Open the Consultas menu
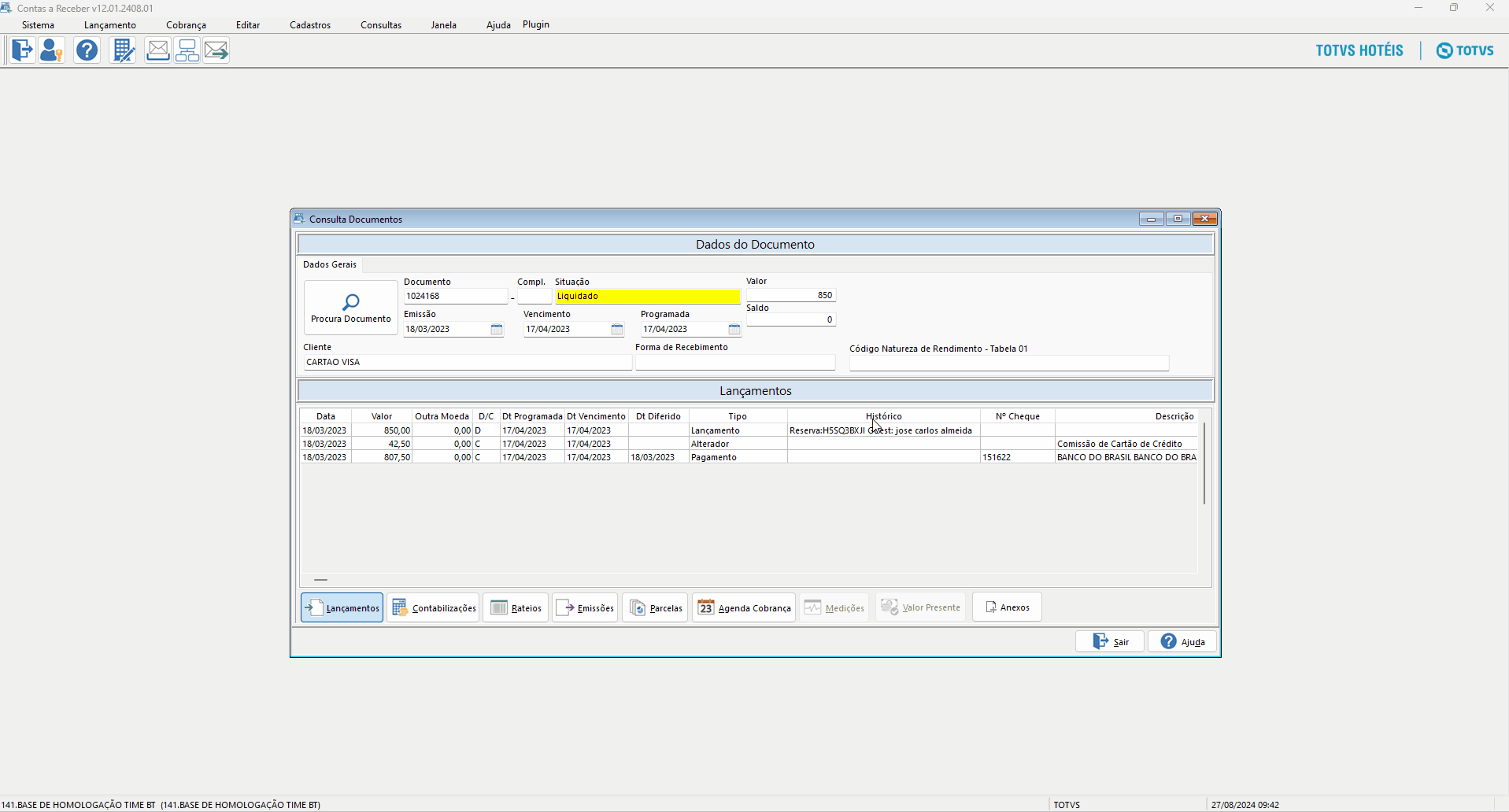Screen dimensions: 1509x812 (x=381, y=25)
